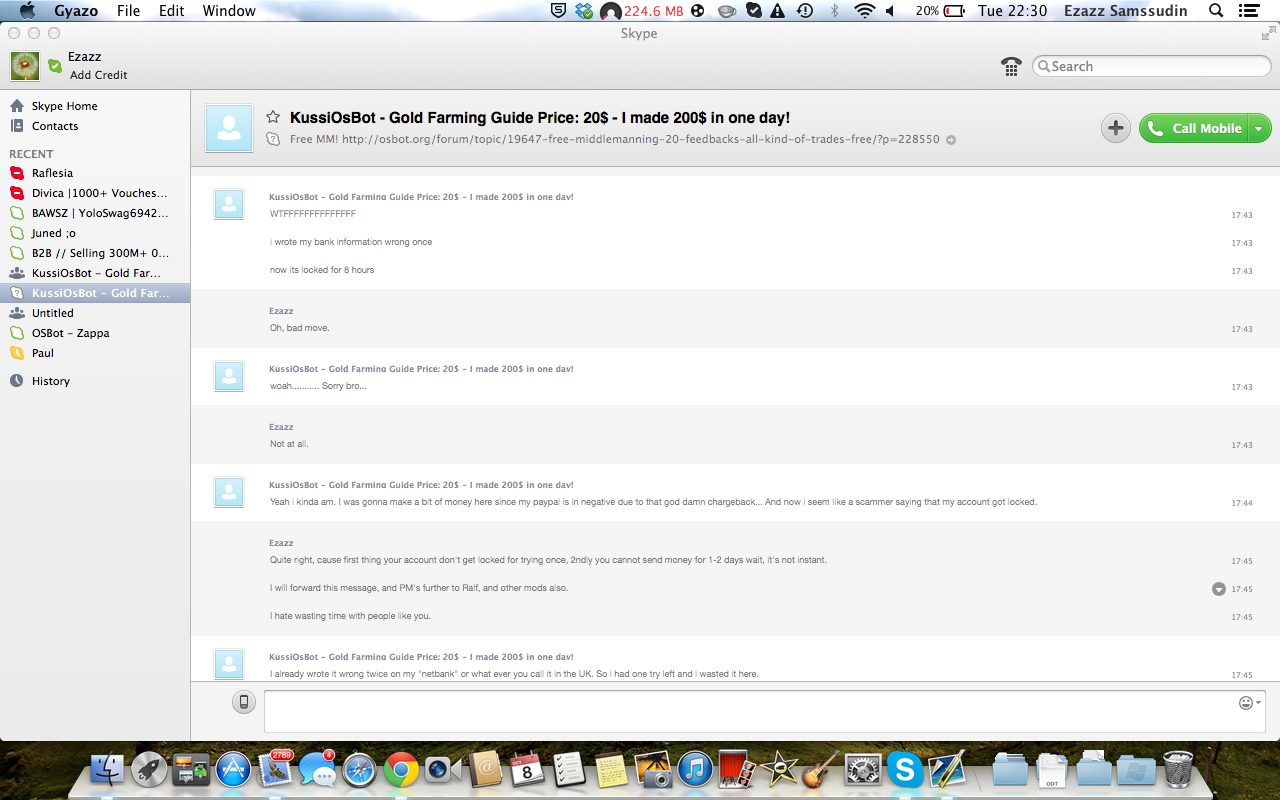
Task: Open iTunes from the Dock
Action: click(x=695, y=770)
